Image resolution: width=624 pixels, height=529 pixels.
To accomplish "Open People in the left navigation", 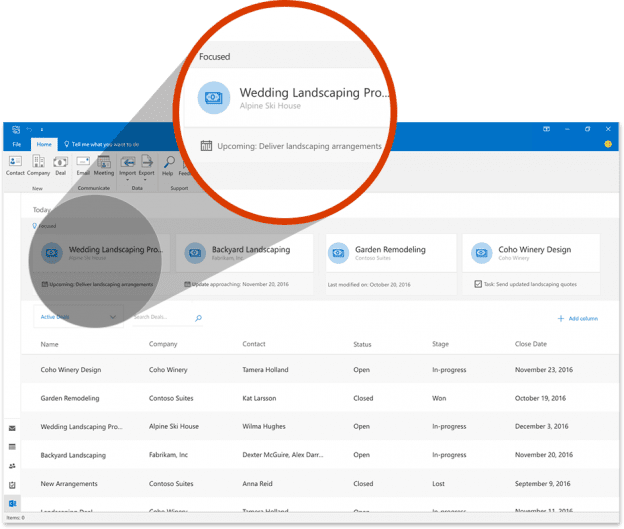I will point(12,466).
